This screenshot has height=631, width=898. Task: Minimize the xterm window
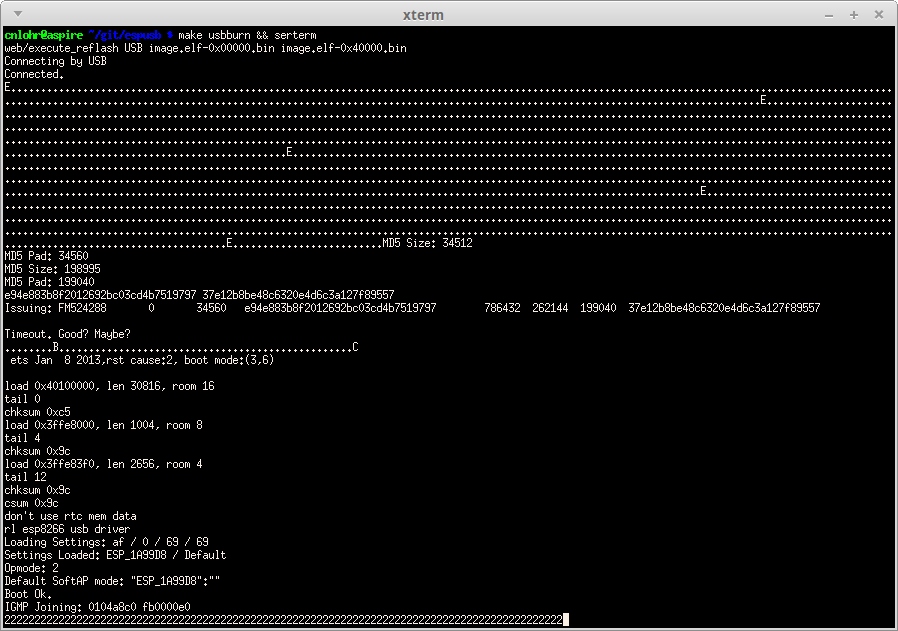(x=829, y=15)
